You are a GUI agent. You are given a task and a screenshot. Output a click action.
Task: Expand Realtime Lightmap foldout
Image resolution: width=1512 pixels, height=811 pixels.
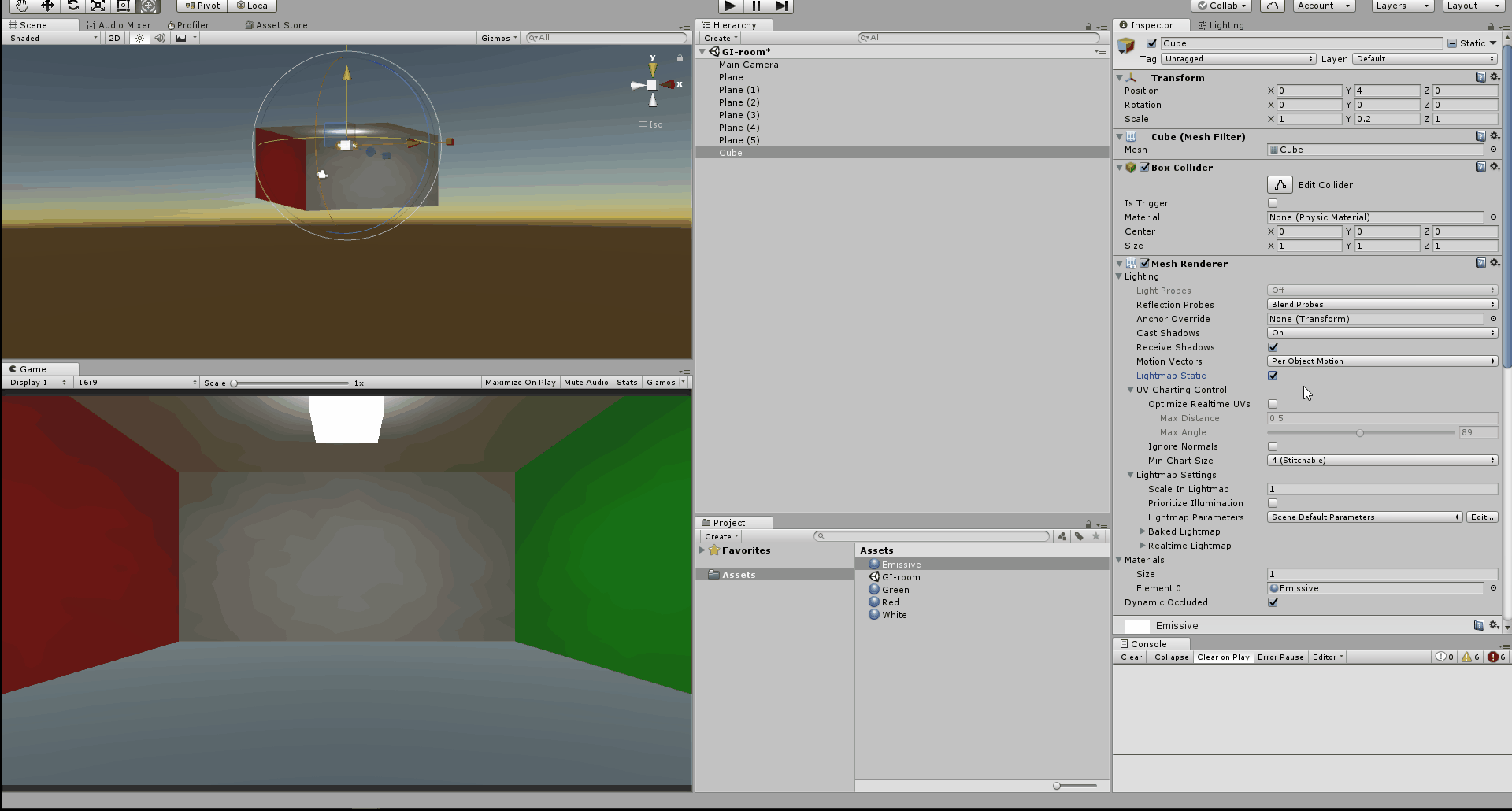1142,546
